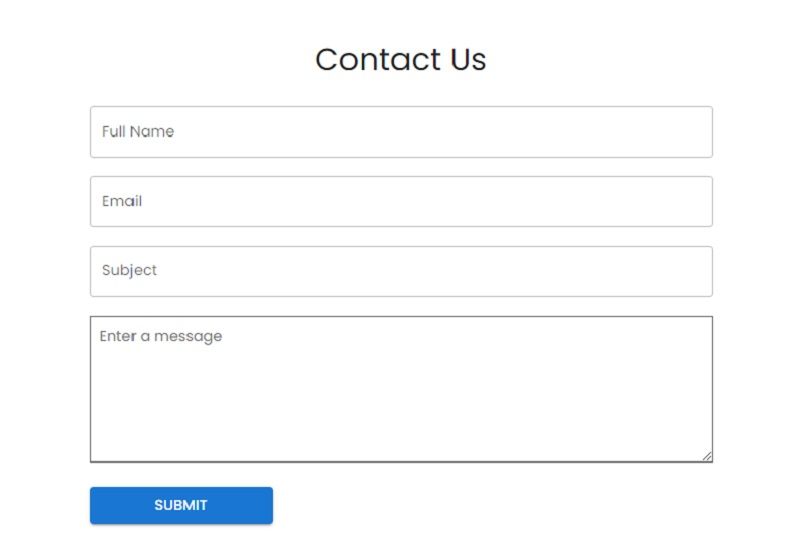The height and width of the screenshot is (543, 800).
Task: Click the Full Name input field
Action: (x=401, y=132)
